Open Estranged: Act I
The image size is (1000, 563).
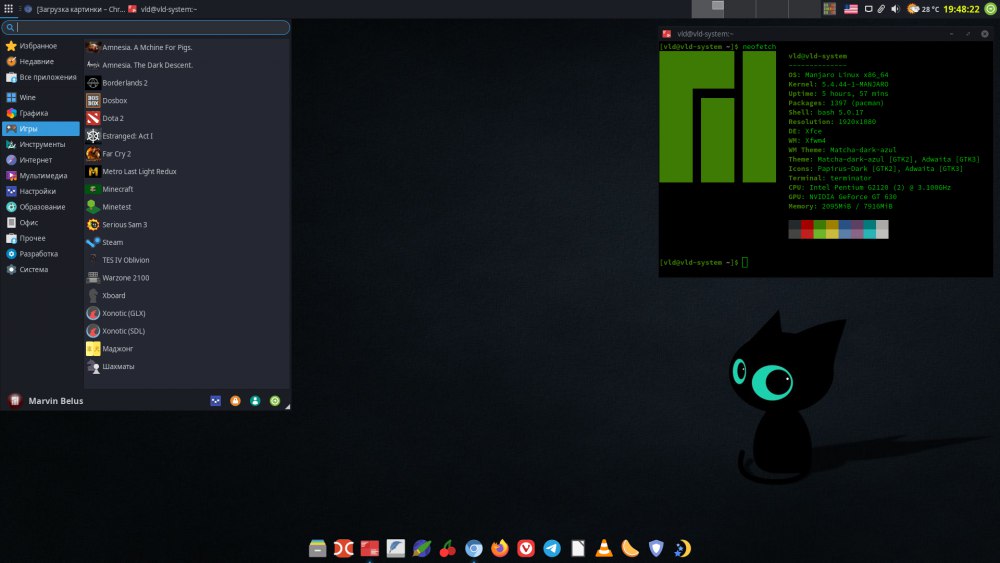(x=187, y=136)
